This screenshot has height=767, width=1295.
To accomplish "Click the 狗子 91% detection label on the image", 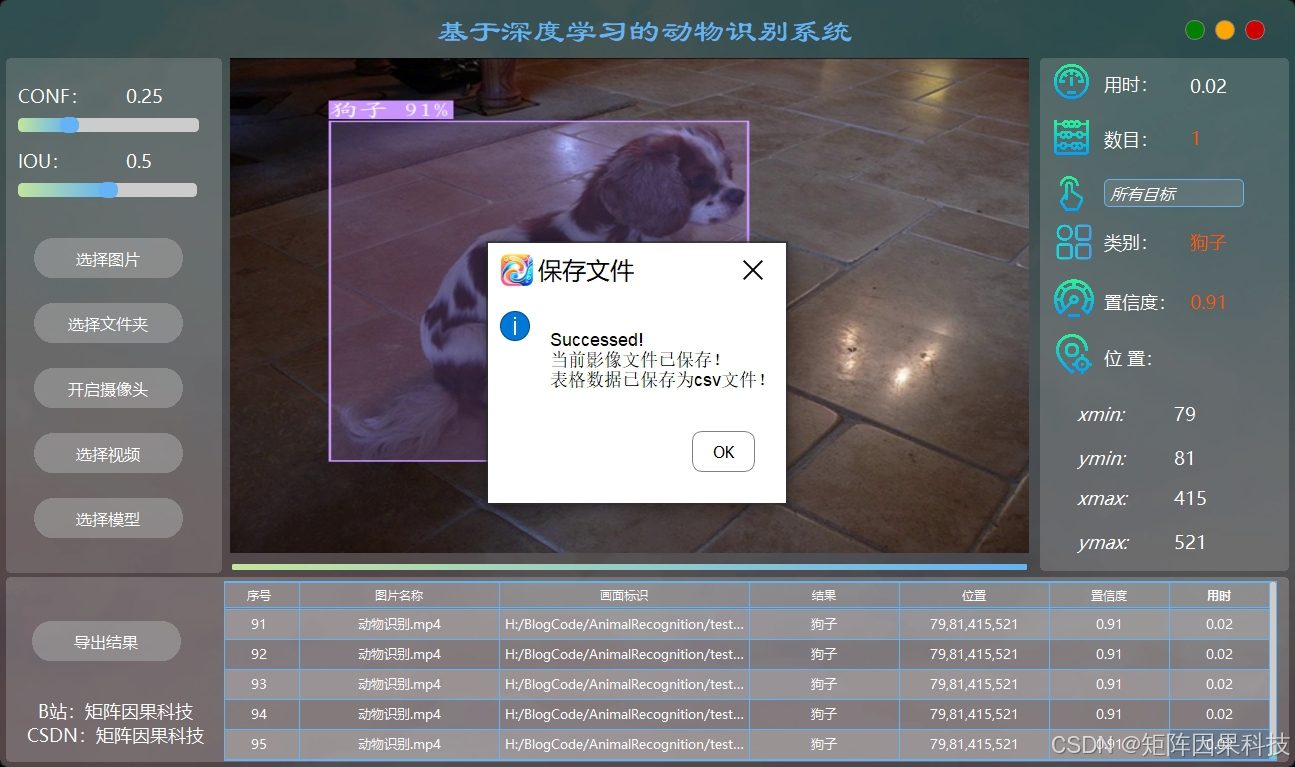I will [x=392, y=110].
